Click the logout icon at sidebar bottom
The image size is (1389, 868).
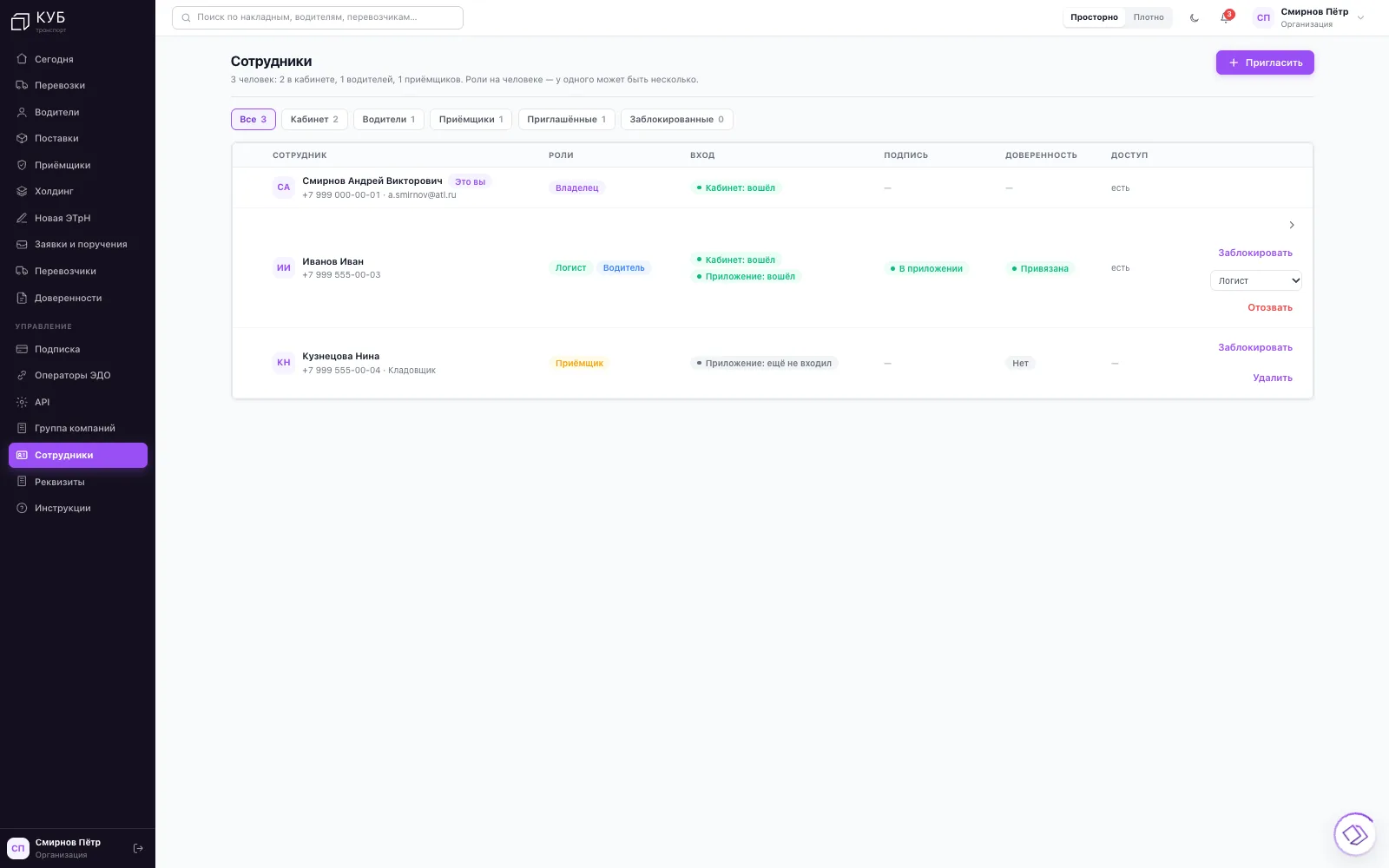(138, 848)
